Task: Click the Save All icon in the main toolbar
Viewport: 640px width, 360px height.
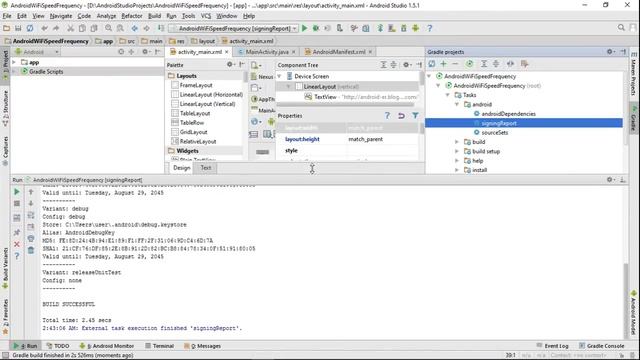Action: tap(18, 28)
